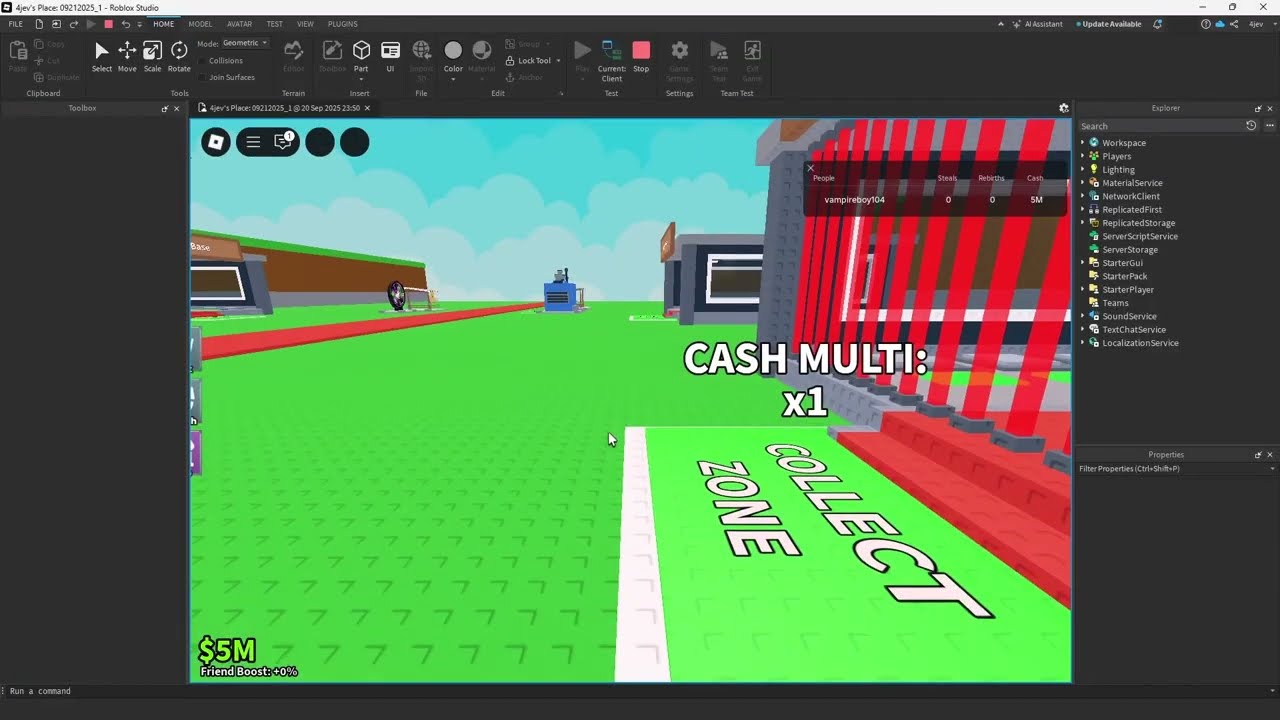
Task: Select LocalizationService in the Explorer
Action: 1140,343
